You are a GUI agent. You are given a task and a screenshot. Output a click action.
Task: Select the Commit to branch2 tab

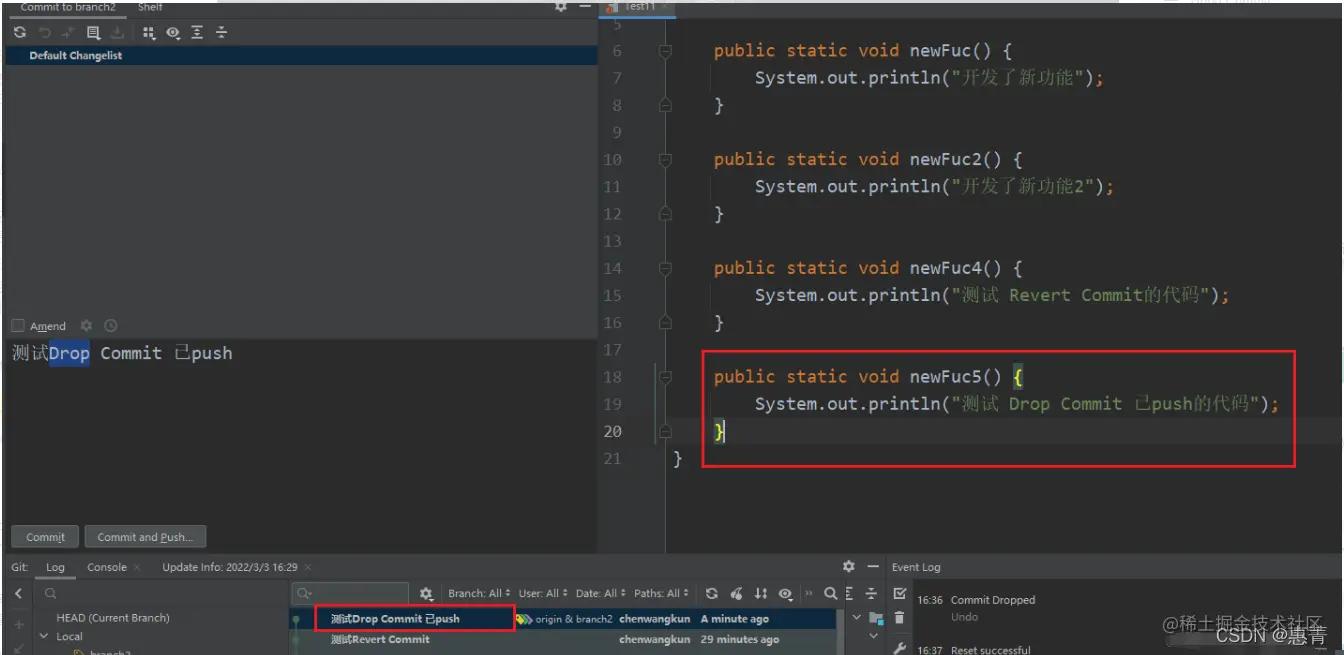click(x=68, y=7)
